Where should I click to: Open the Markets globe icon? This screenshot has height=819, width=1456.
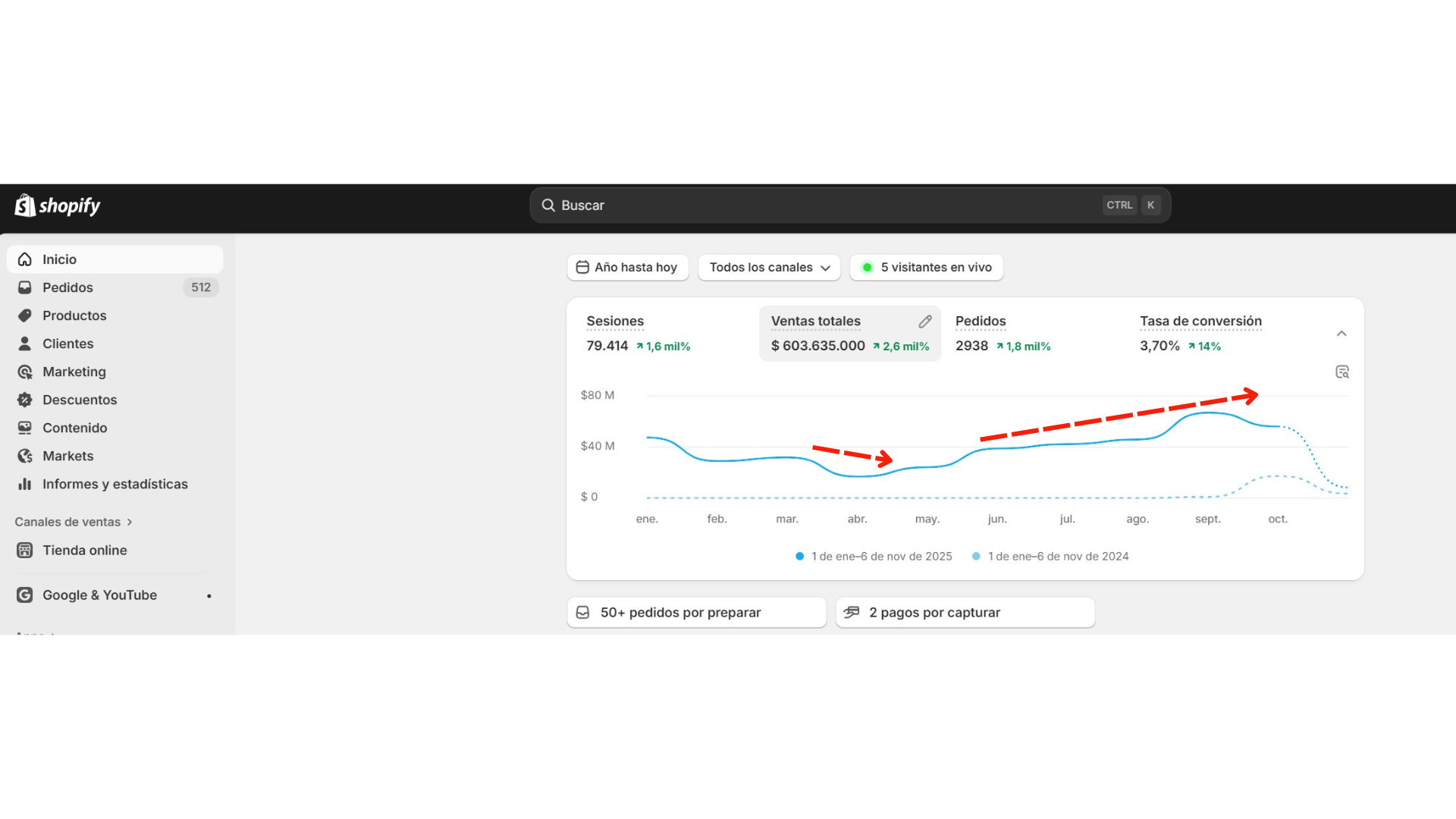tap(25, 456)
